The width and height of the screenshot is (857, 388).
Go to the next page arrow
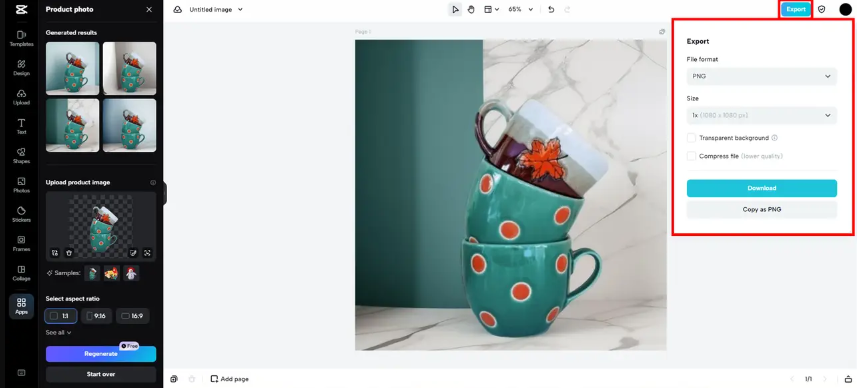(x=825, y=379)
